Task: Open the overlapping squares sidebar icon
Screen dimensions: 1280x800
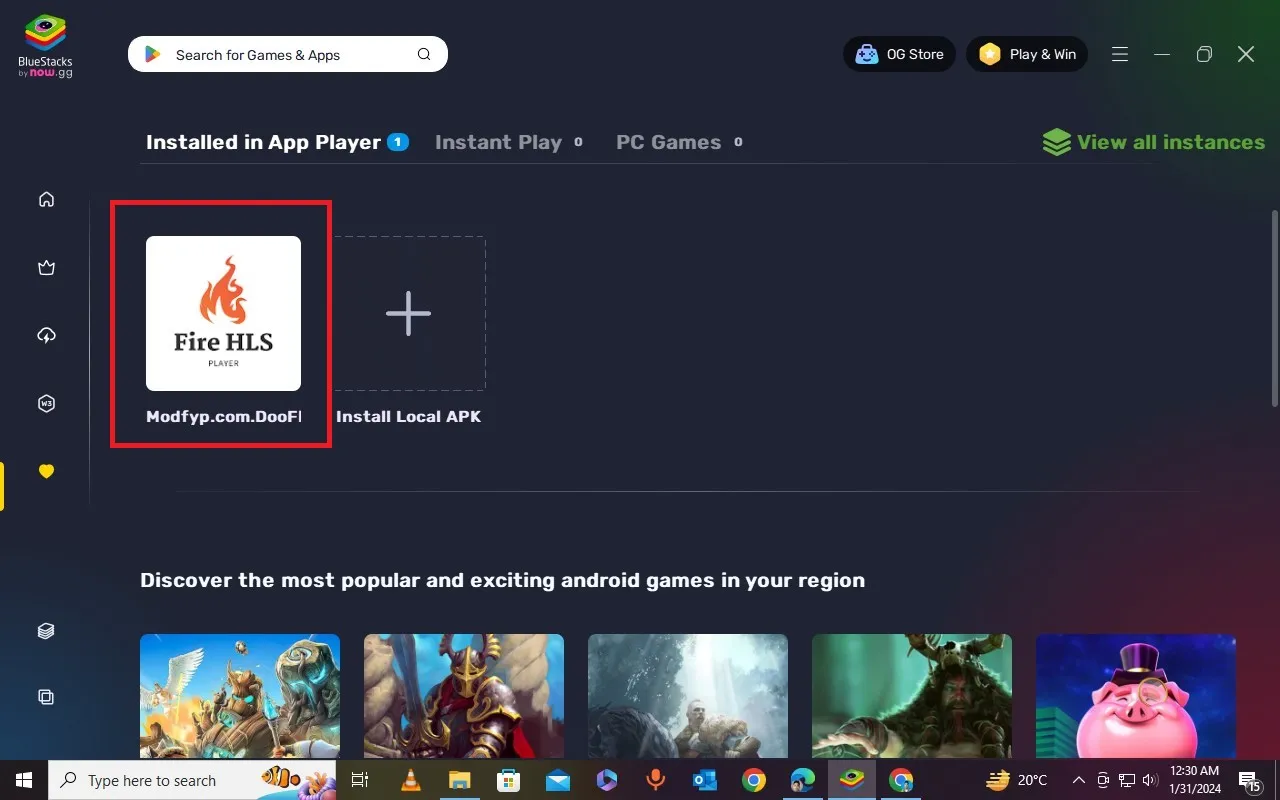Action: 46,697
